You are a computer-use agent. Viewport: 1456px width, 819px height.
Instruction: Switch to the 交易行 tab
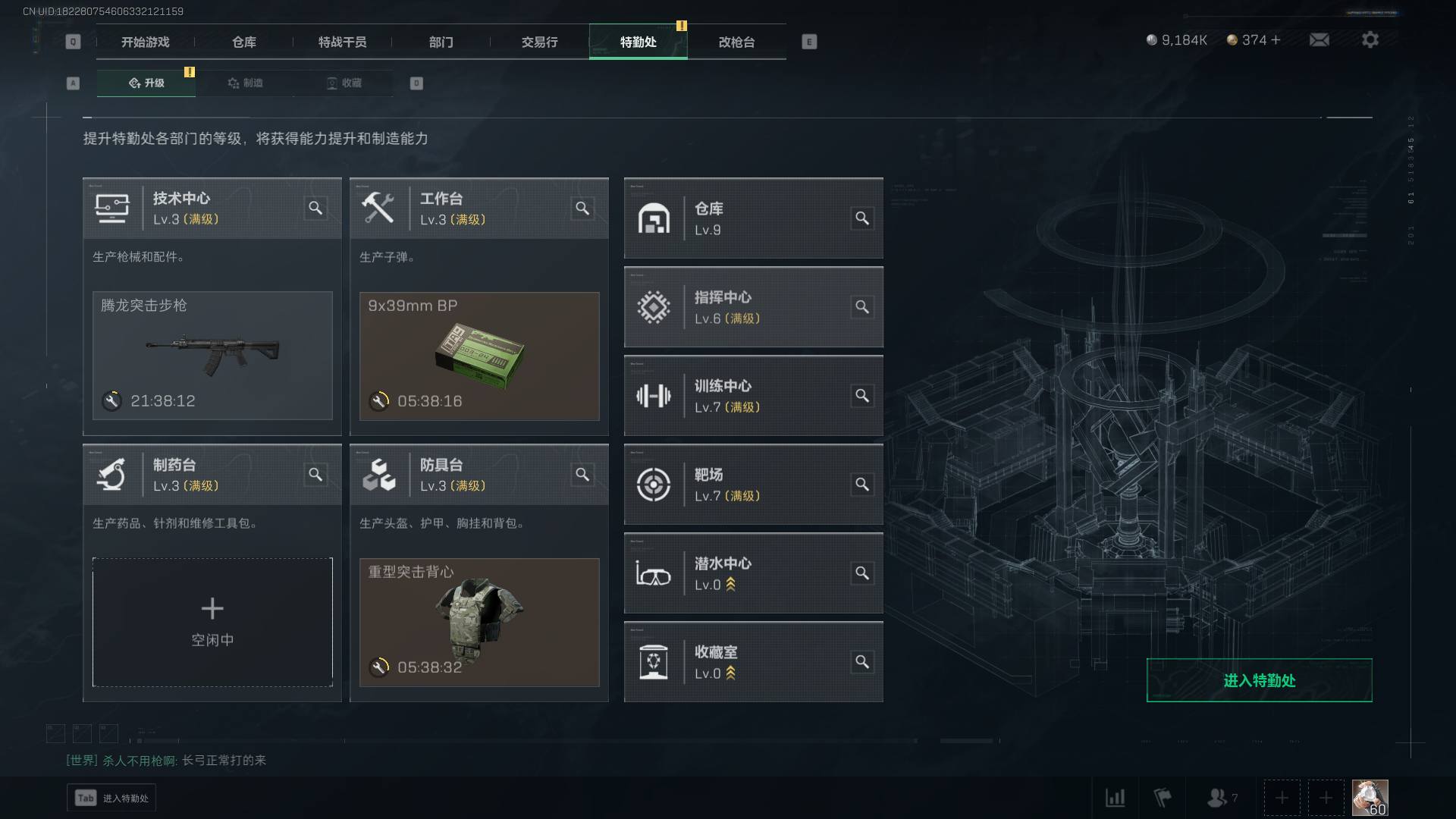539,42
